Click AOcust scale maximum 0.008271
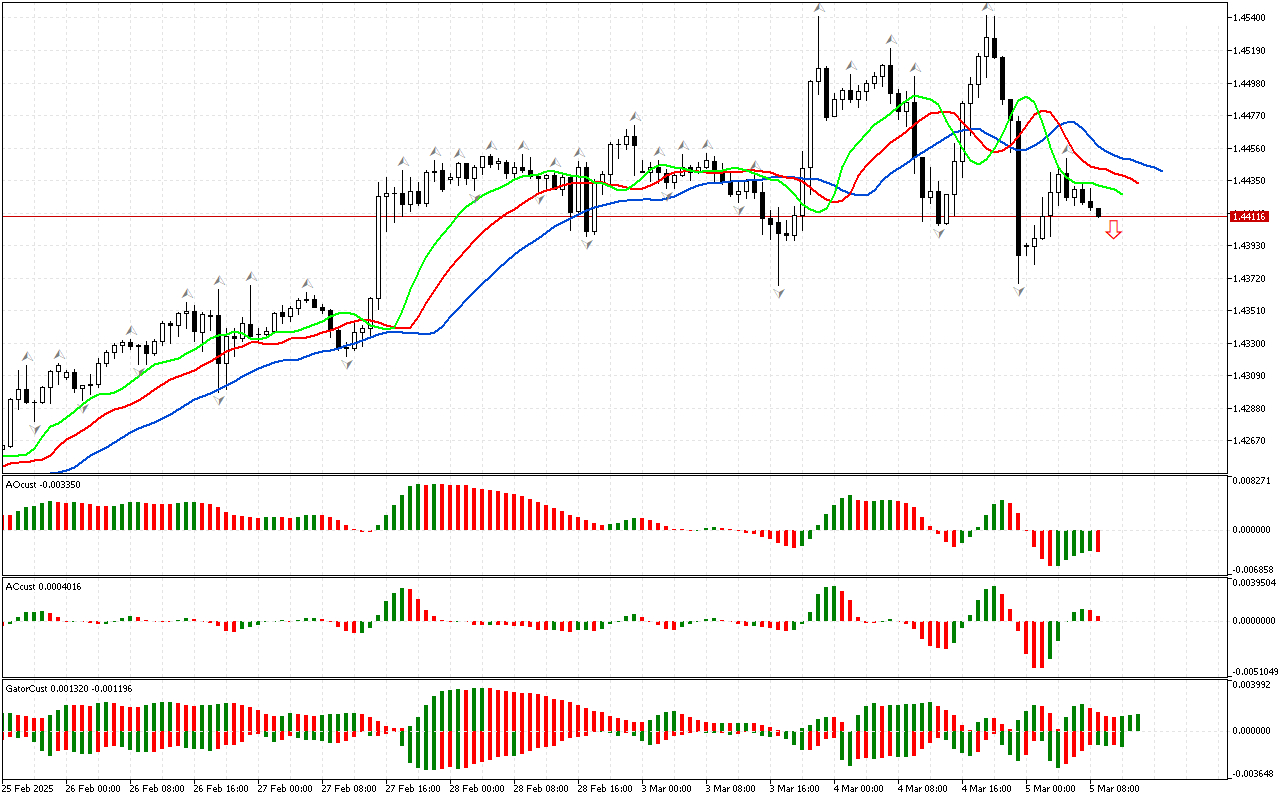 pos(1251,481)
